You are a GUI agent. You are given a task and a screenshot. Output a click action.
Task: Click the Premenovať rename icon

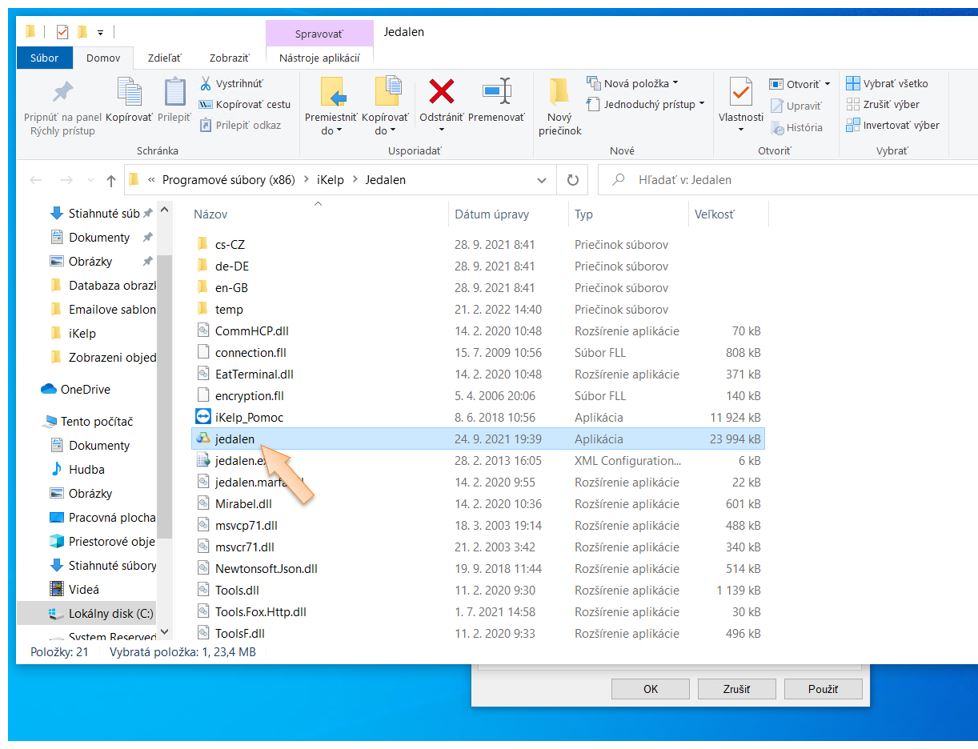pyautogui.click(x=497, y=94)
